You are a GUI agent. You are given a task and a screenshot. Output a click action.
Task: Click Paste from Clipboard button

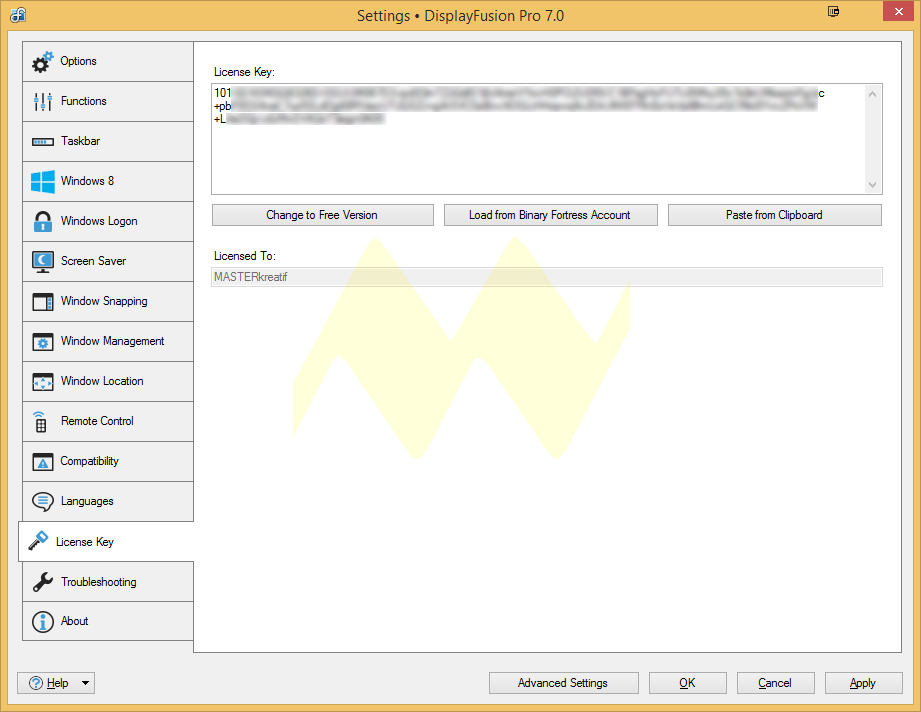coord(774,215)
